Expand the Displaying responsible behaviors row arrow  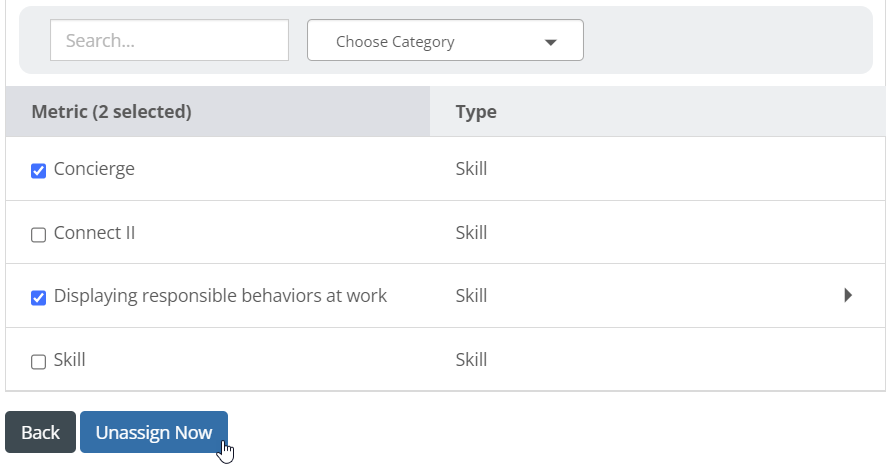(x=848, y=295)
